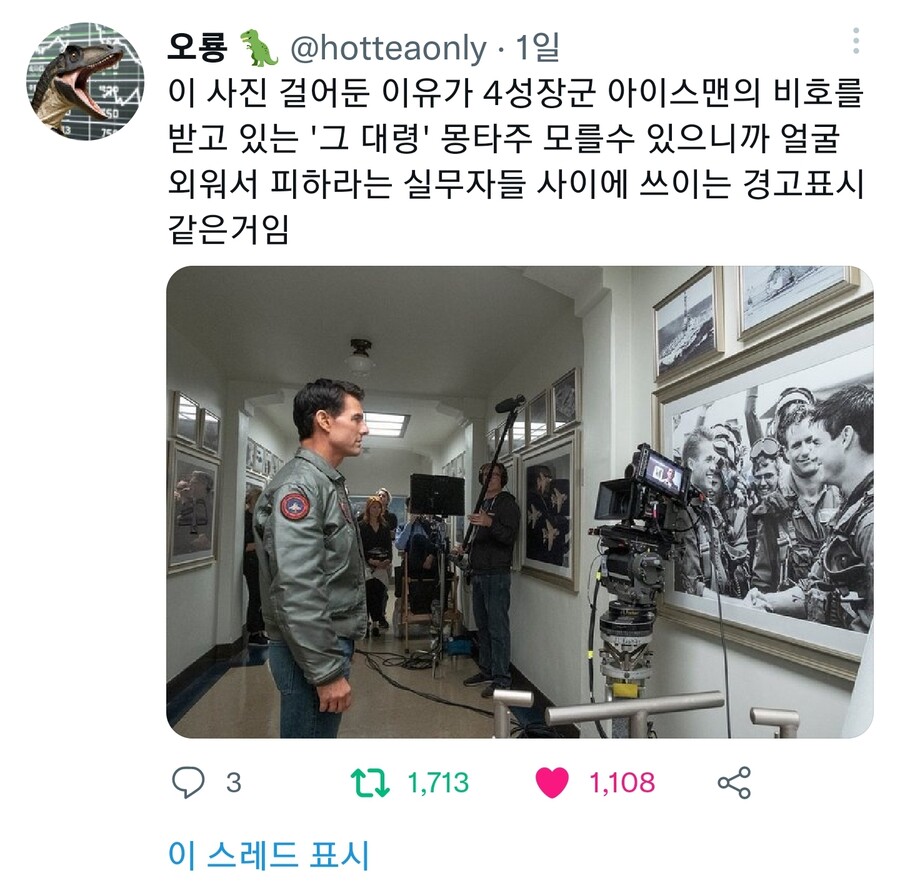Image resolution: width=900 pixels, height=888 pixels.
Task: View the 1,713 retweets count
Action: (438, 783)
